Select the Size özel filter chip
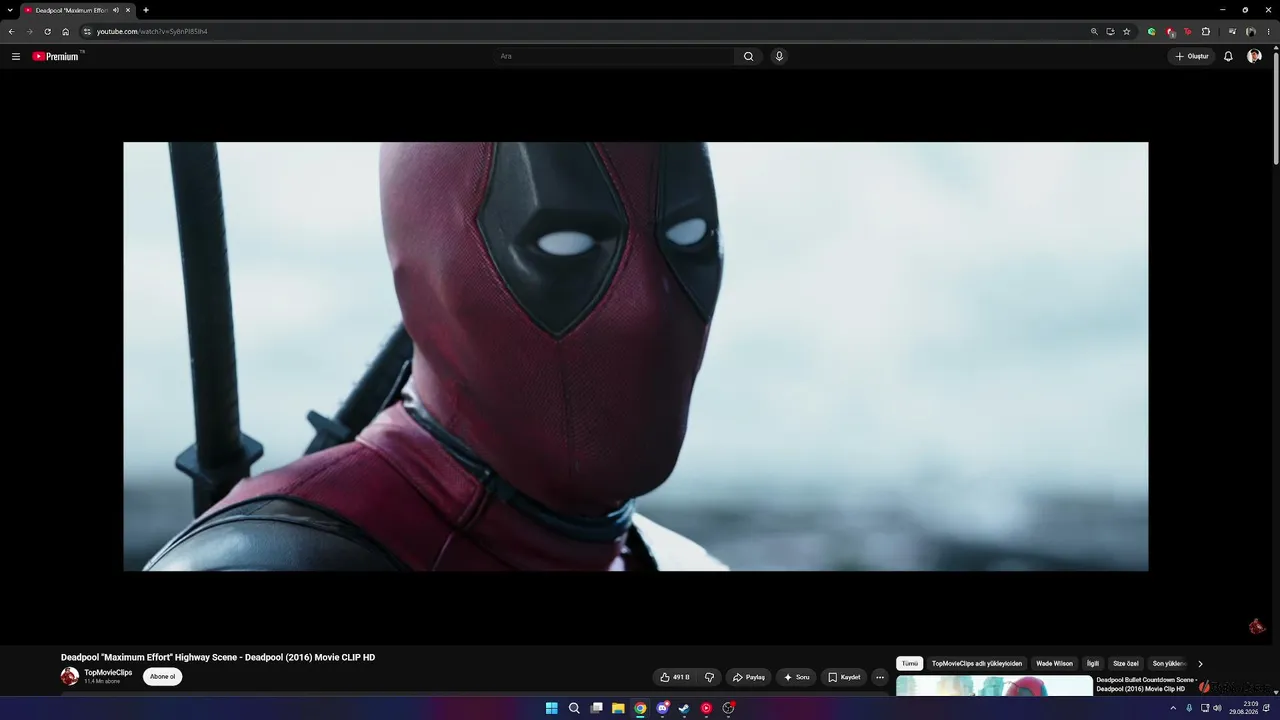 coord(1126,663)
